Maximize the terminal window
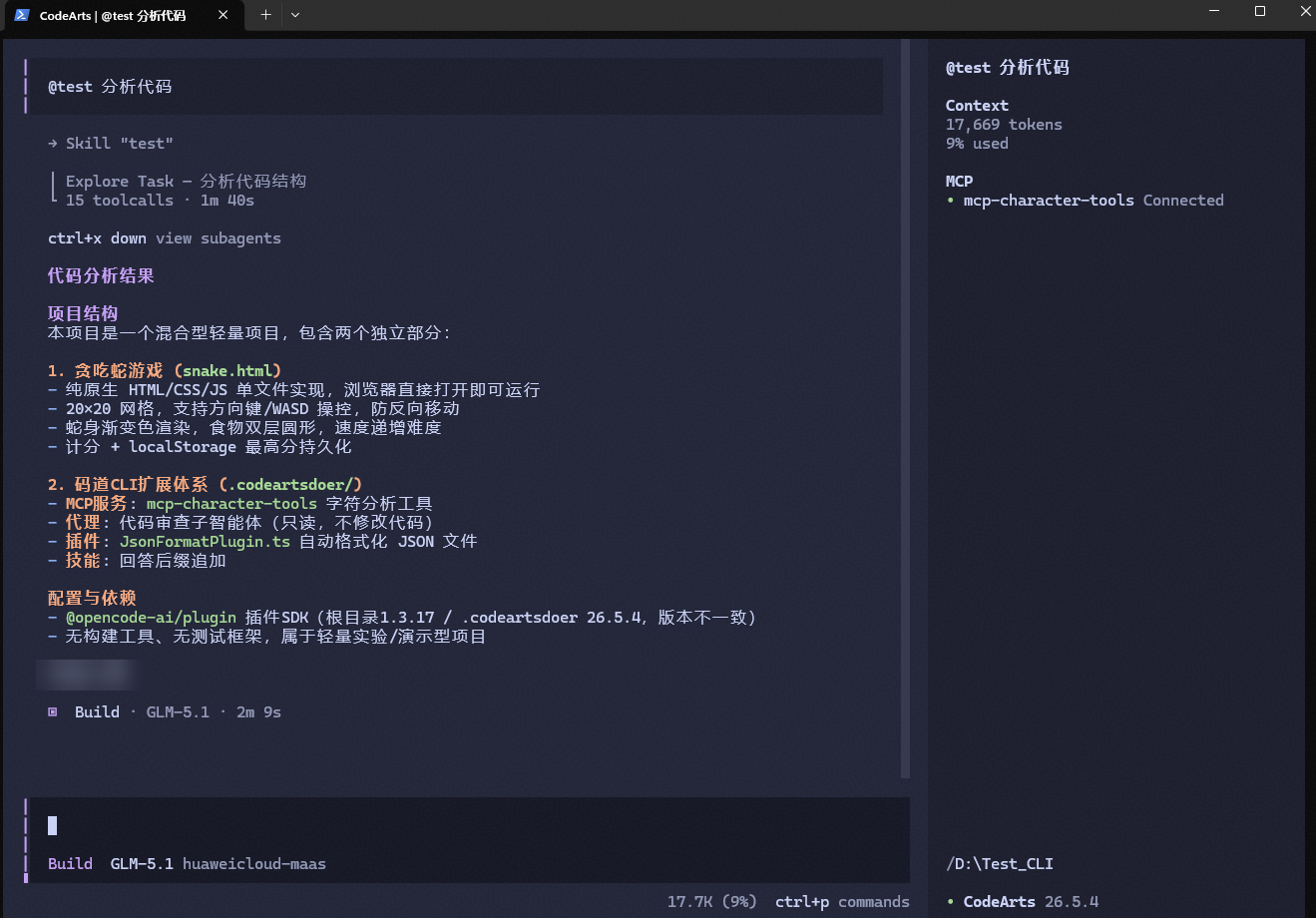Screen dimensions: 1316x918 coord(1260,12)
